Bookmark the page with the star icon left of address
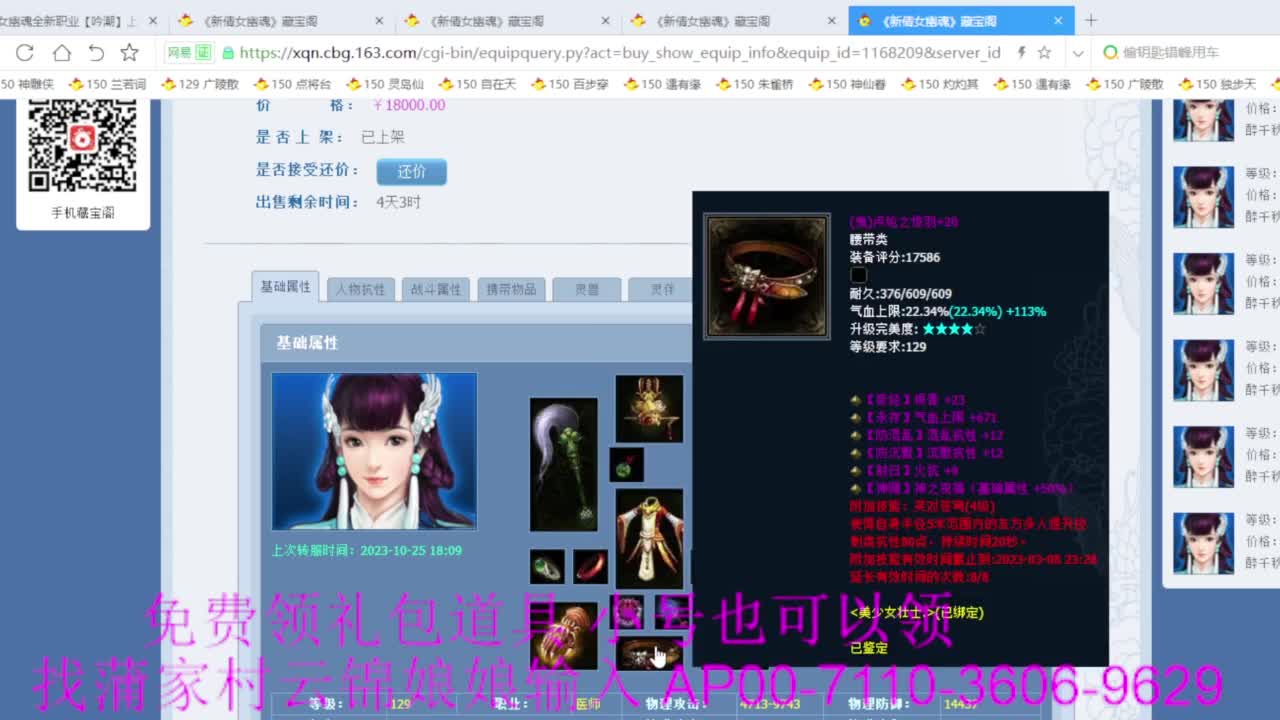The width and height of the screenshot is (1280, 720). coord(130,53)
